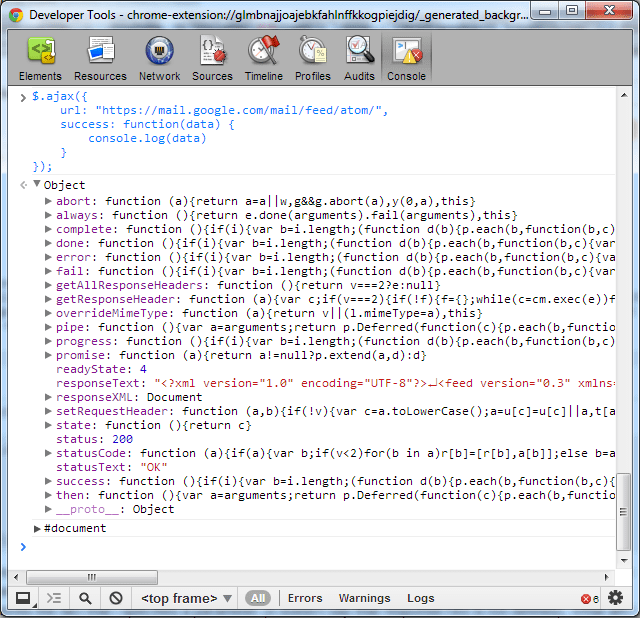Select the All filter
This screenshot has width=640, height=618.
[x=258, y=598]
